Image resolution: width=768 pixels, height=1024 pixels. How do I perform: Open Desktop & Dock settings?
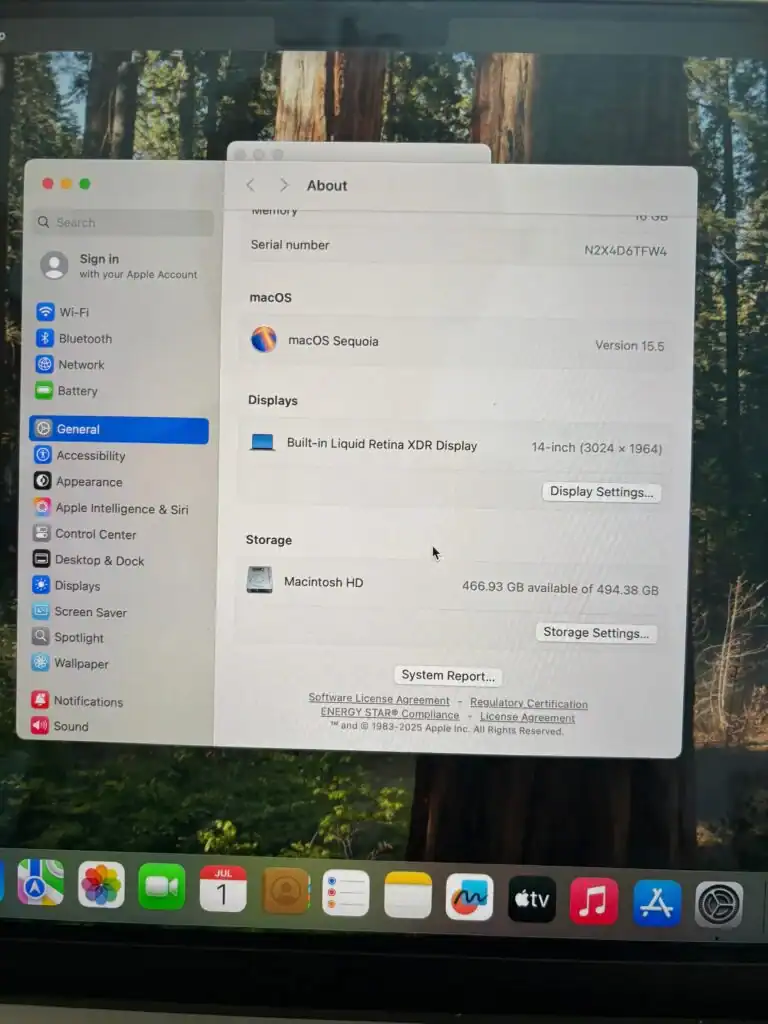(99, 560)
